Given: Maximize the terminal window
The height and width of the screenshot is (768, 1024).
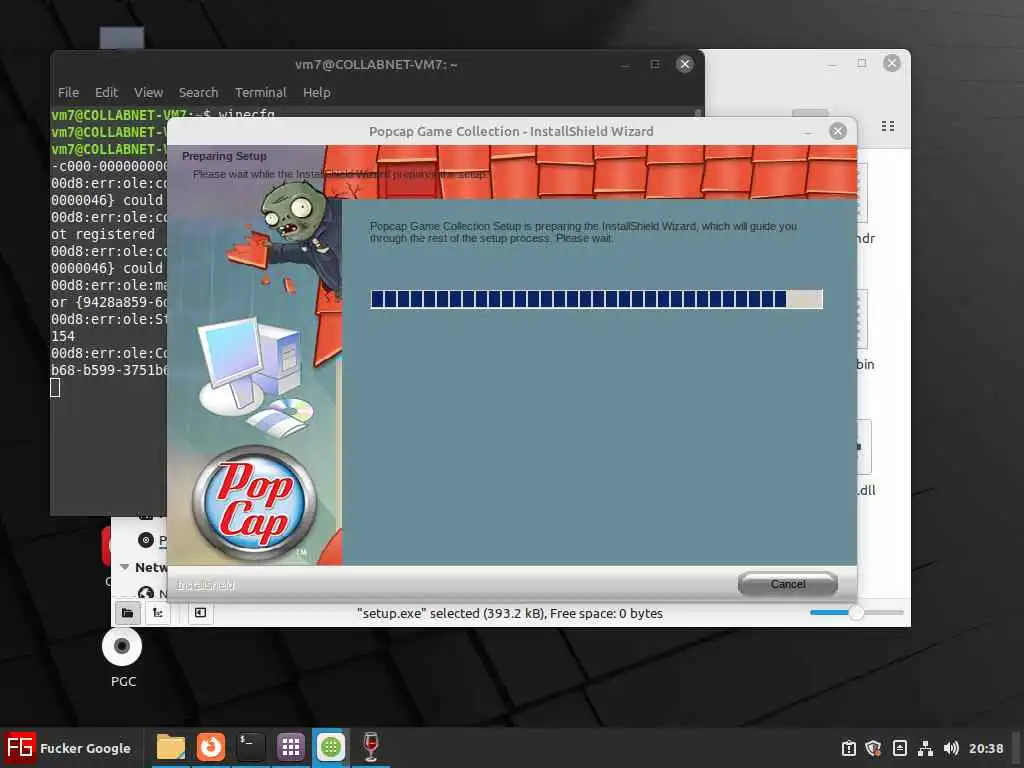Looking at the screenshot, I should (655, 64).
